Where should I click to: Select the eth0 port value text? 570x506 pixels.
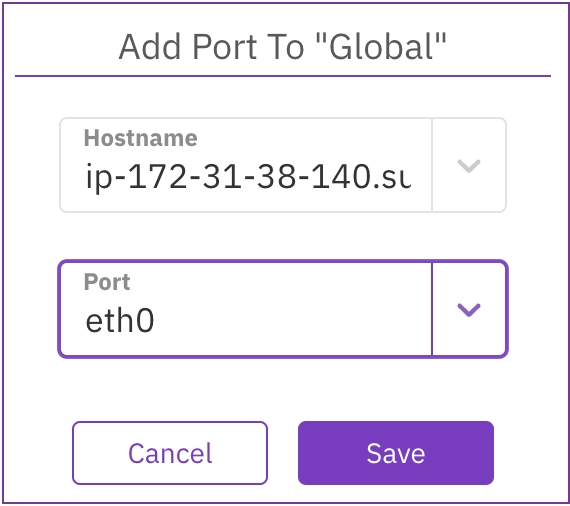tap(120, 321)
